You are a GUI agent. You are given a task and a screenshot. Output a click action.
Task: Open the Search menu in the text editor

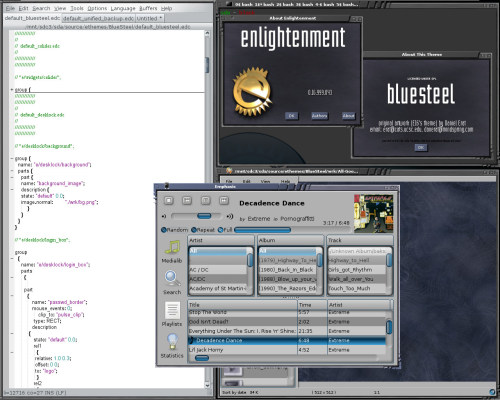41,8
